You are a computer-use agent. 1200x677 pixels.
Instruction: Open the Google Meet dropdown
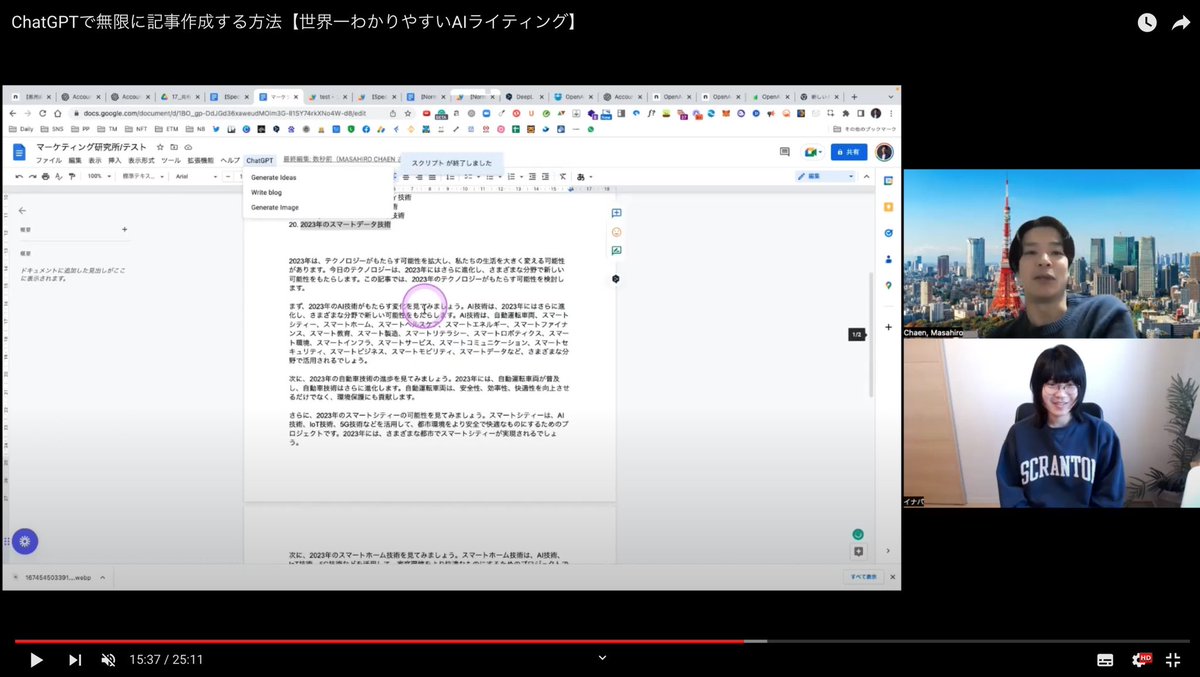click(x=813, y=152)
